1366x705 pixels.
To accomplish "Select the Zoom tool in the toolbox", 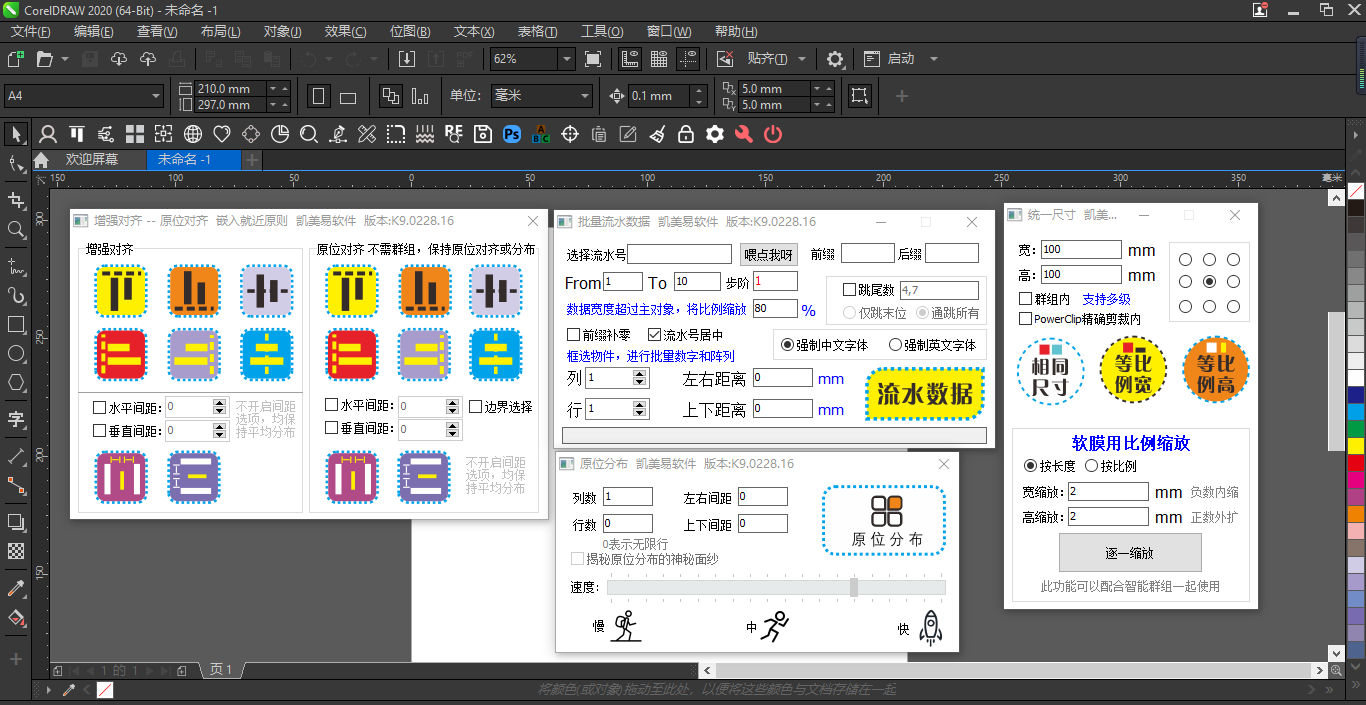I will [x=15, y=228].
